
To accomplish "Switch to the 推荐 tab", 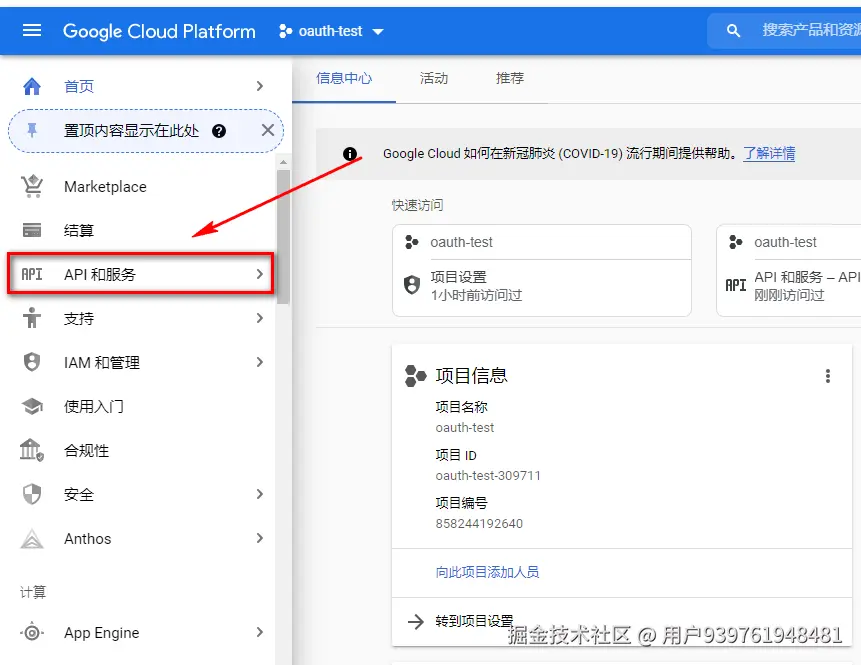I will (510, 79).
